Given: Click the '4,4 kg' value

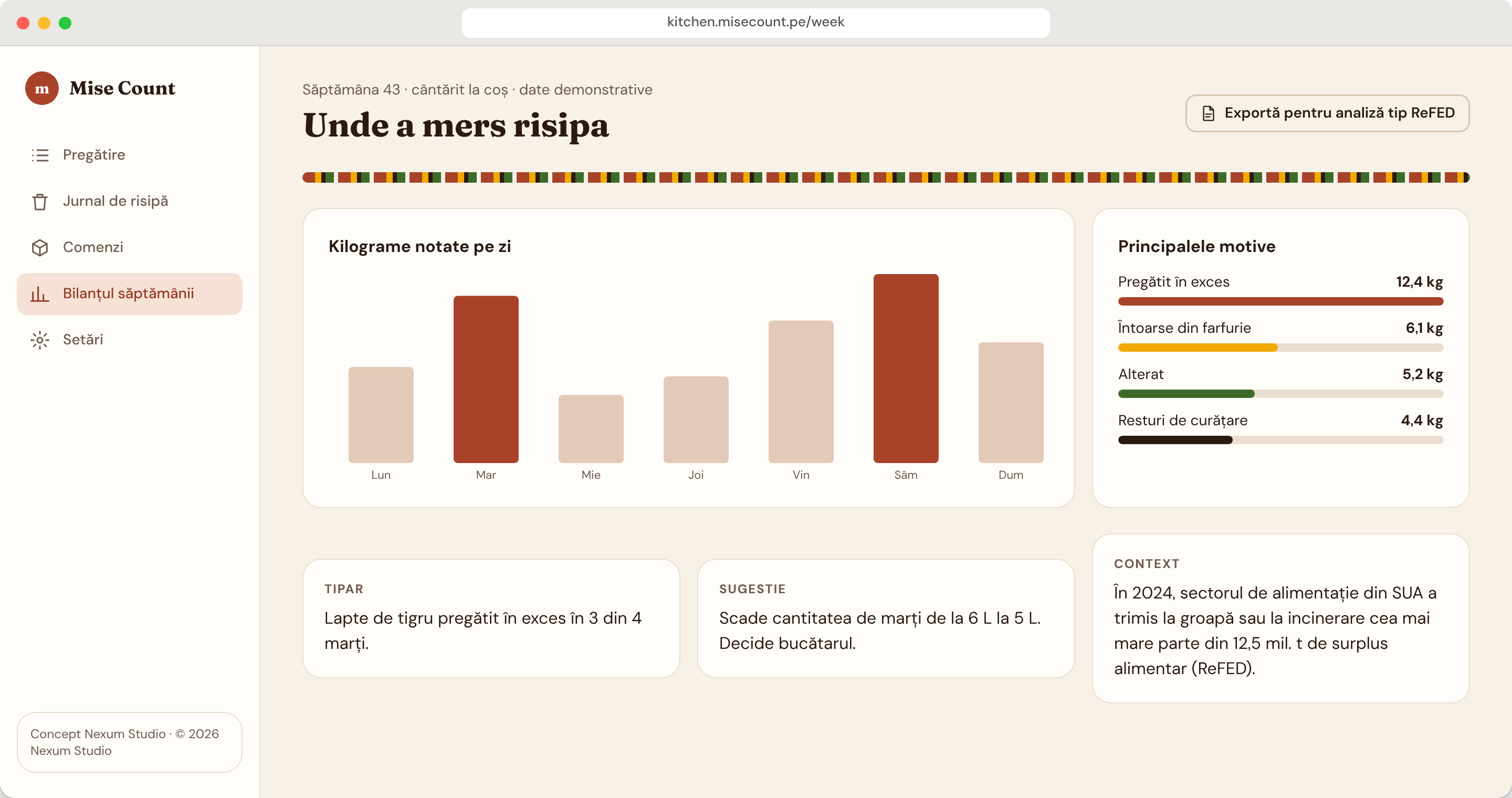Looking at the screenshot, I should point(1422,421).
